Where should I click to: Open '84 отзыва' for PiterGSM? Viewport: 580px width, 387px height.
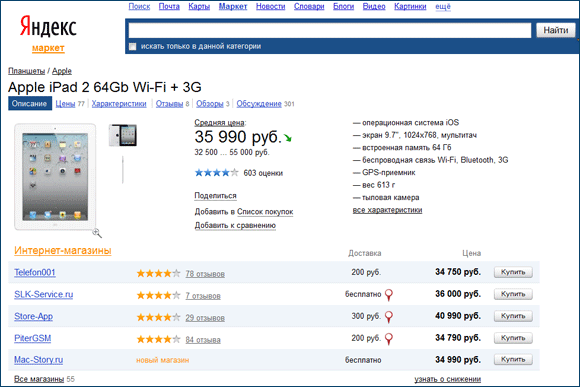pyautogui.click(x=203, y=340)
